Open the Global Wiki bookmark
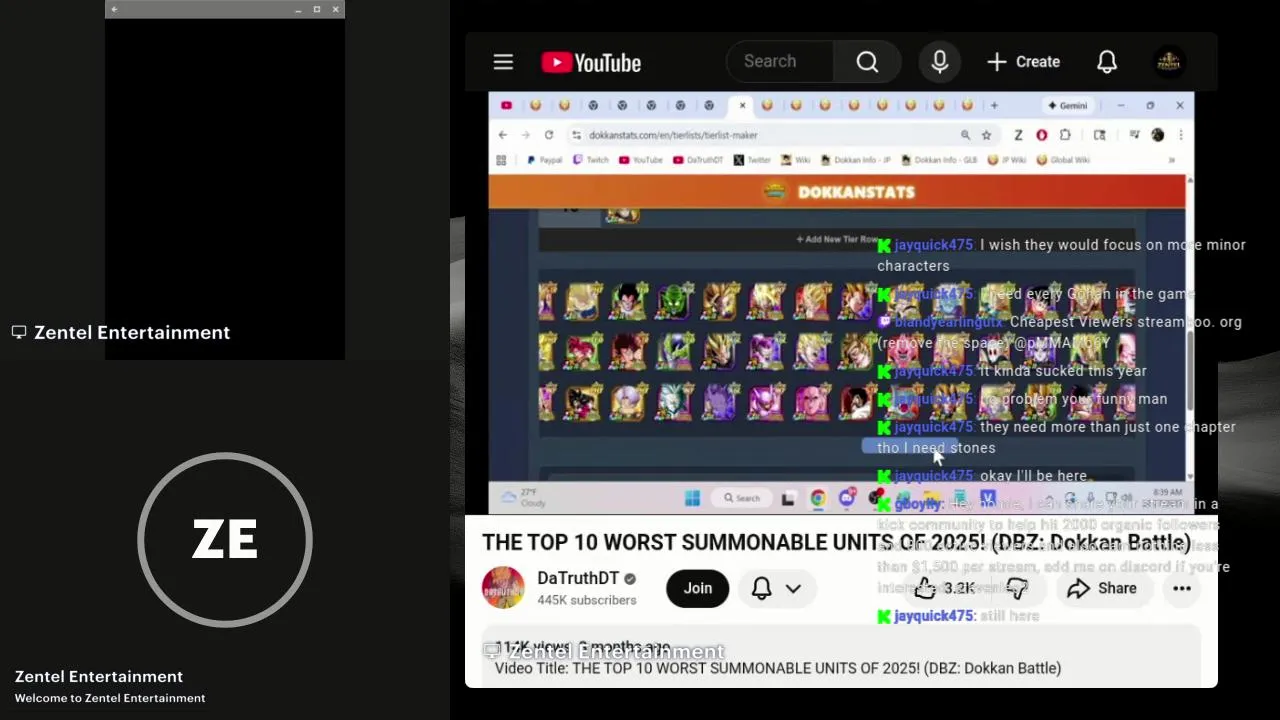1280x720 pixels. [1063, 160]
